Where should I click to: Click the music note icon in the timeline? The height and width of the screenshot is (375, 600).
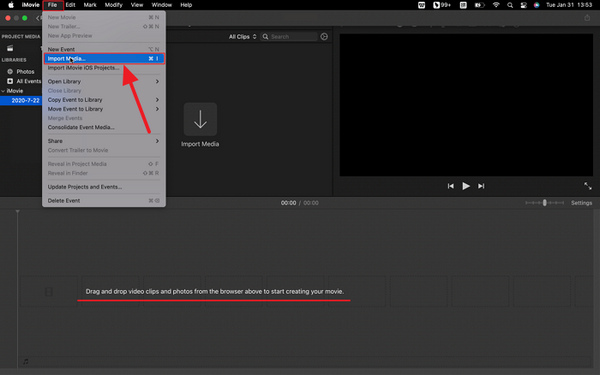[x=26, y=361]
